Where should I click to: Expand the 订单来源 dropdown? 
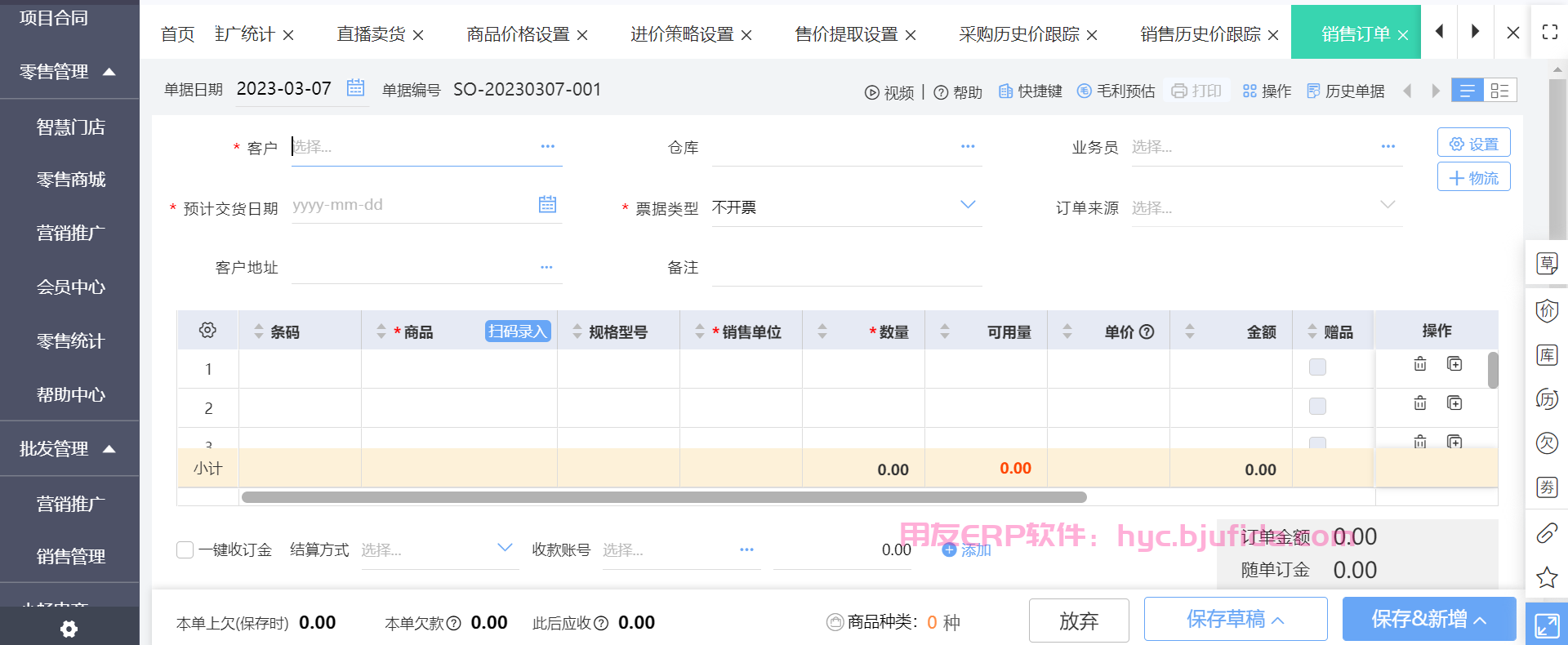coord(1388,205)
